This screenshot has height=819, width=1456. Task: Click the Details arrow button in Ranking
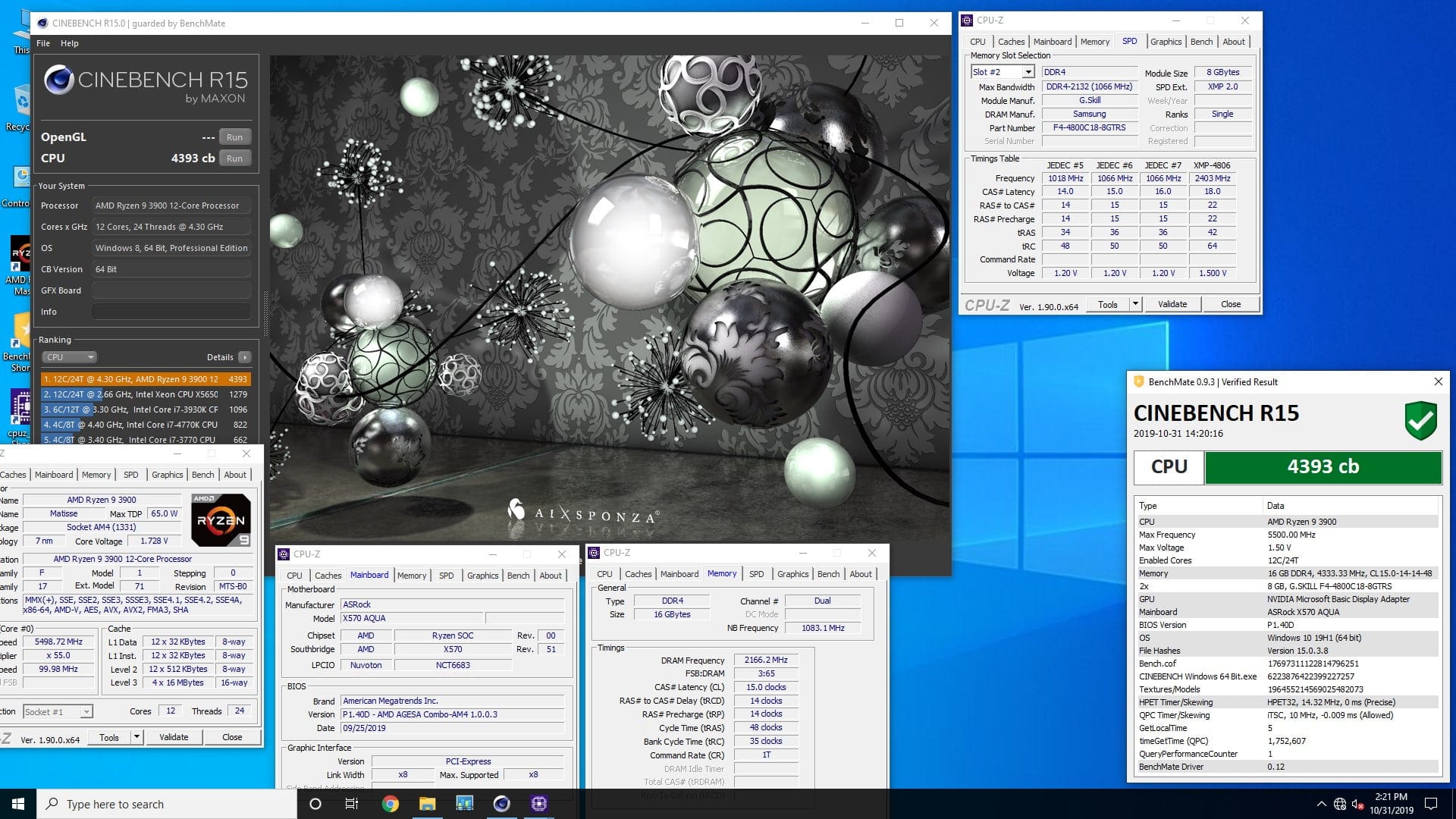point(244,357)
